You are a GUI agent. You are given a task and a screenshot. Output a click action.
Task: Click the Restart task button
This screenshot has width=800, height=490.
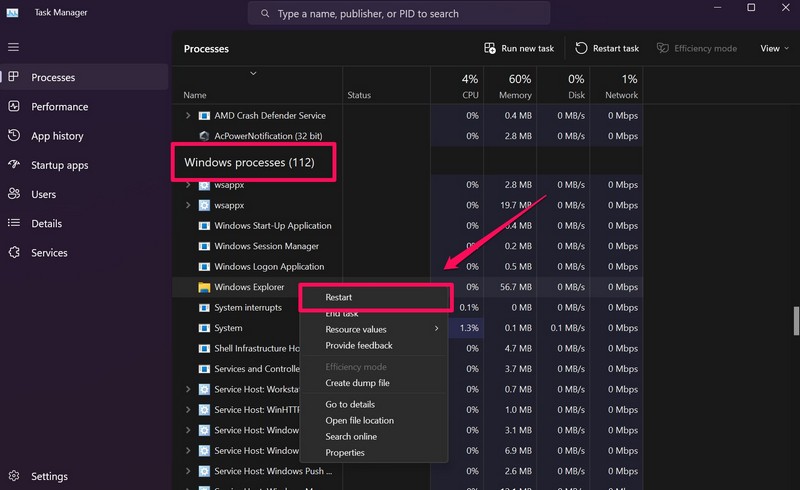(x=607, y=48)
